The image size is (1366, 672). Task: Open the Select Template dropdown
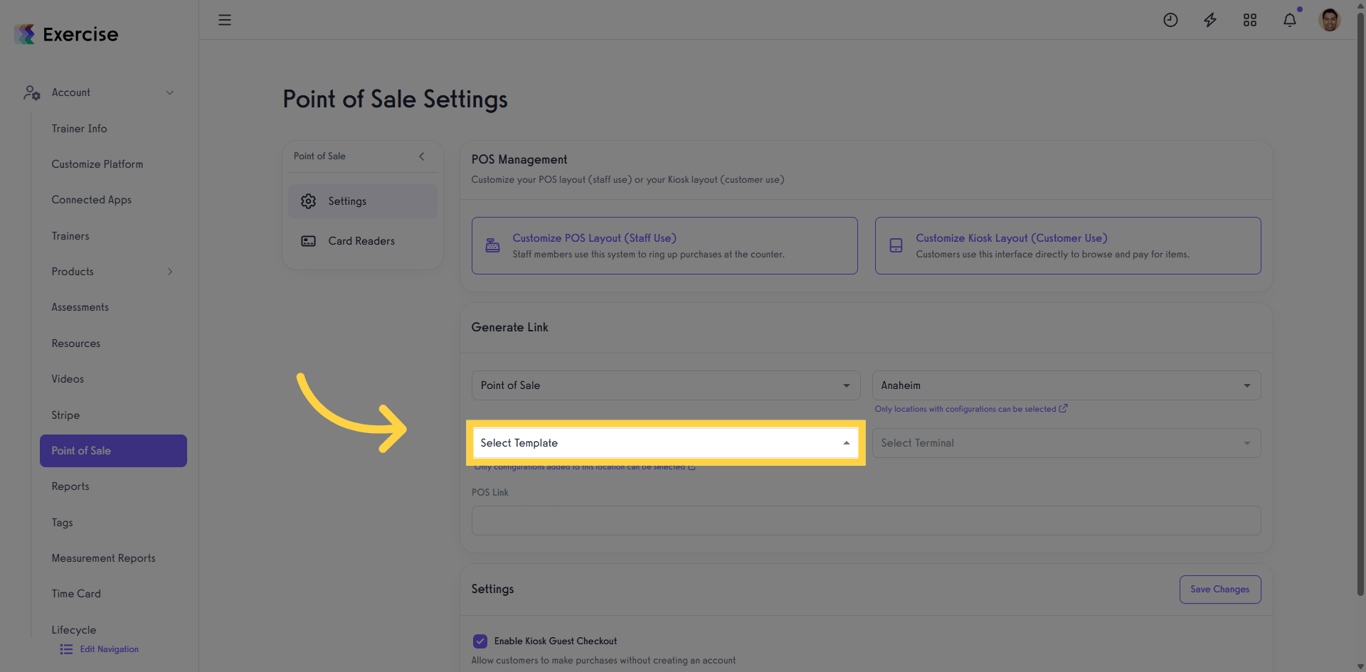(x=665, y=442)
